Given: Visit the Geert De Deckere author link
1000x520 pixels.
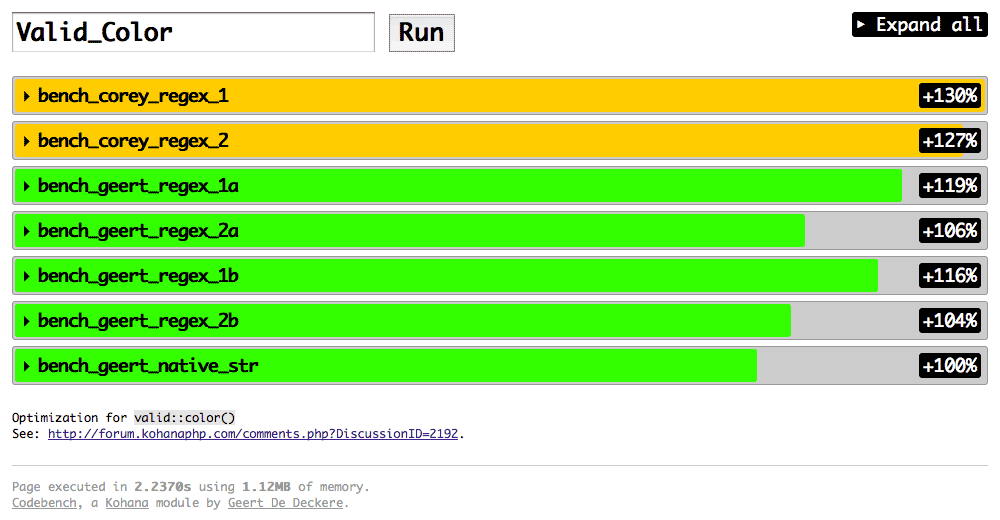Looking at the screenshot, I should tap(287, 503).
